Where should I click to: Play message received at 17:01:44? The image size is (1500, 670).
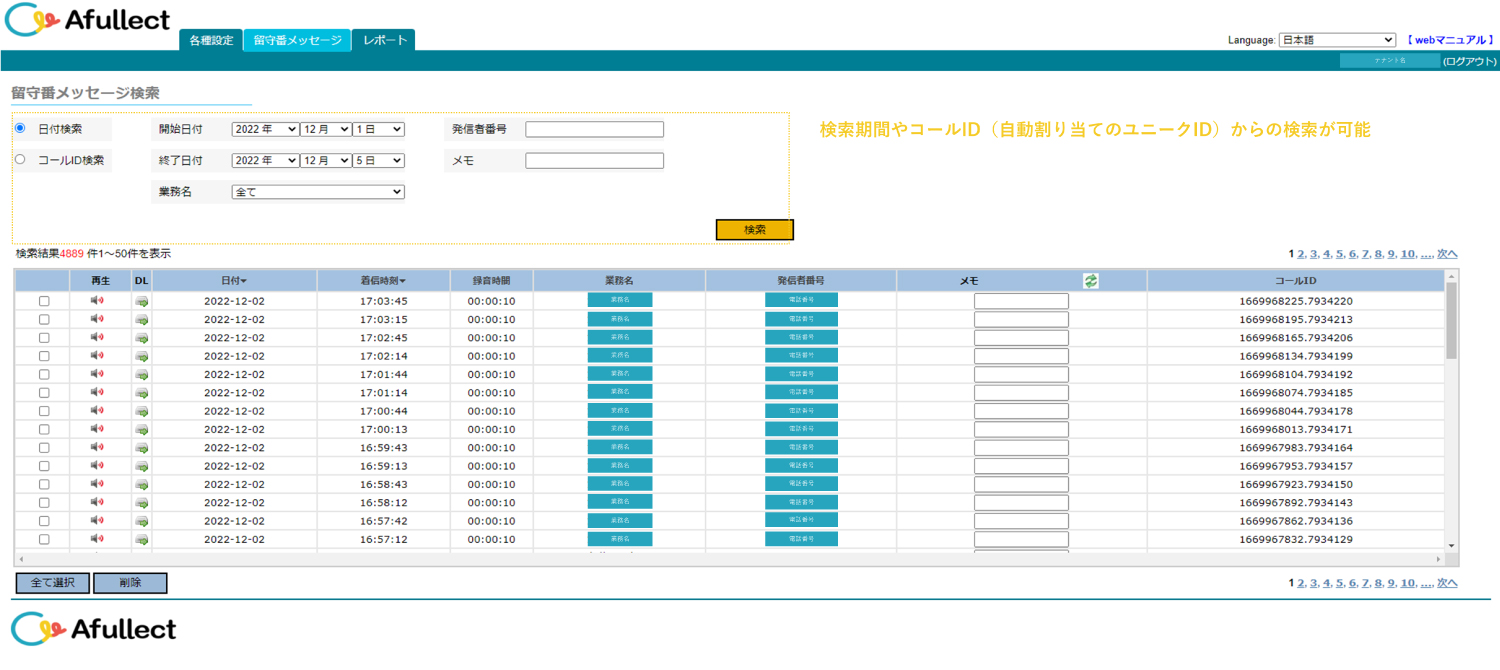pos(97,373)
